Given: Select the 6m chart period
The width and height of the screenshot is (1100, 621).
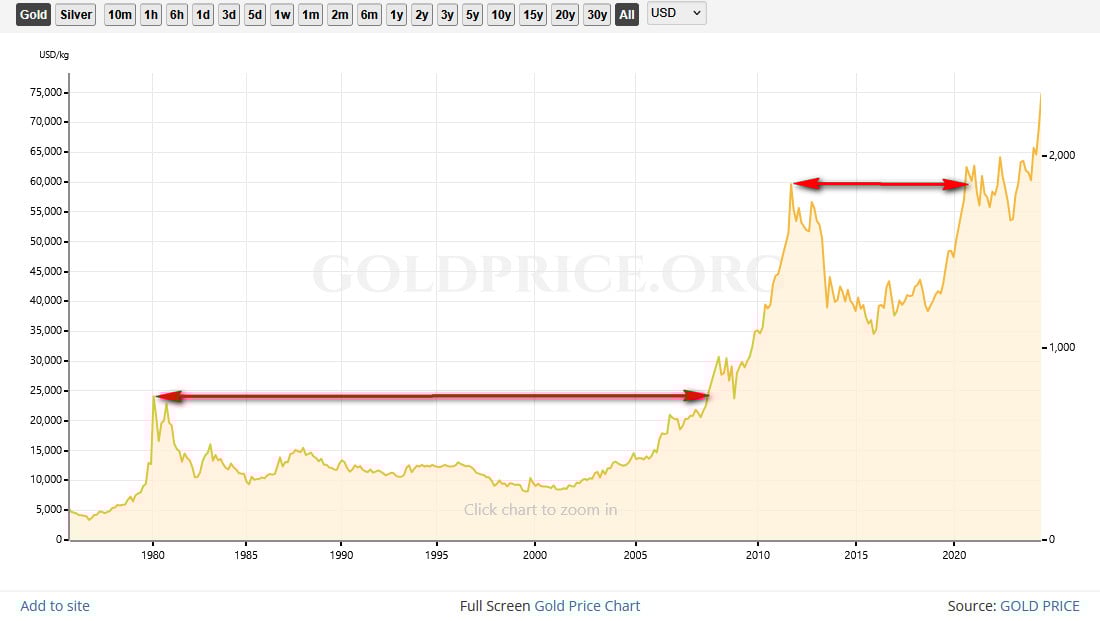Looking at the screenshot, I should click(369, 15).
